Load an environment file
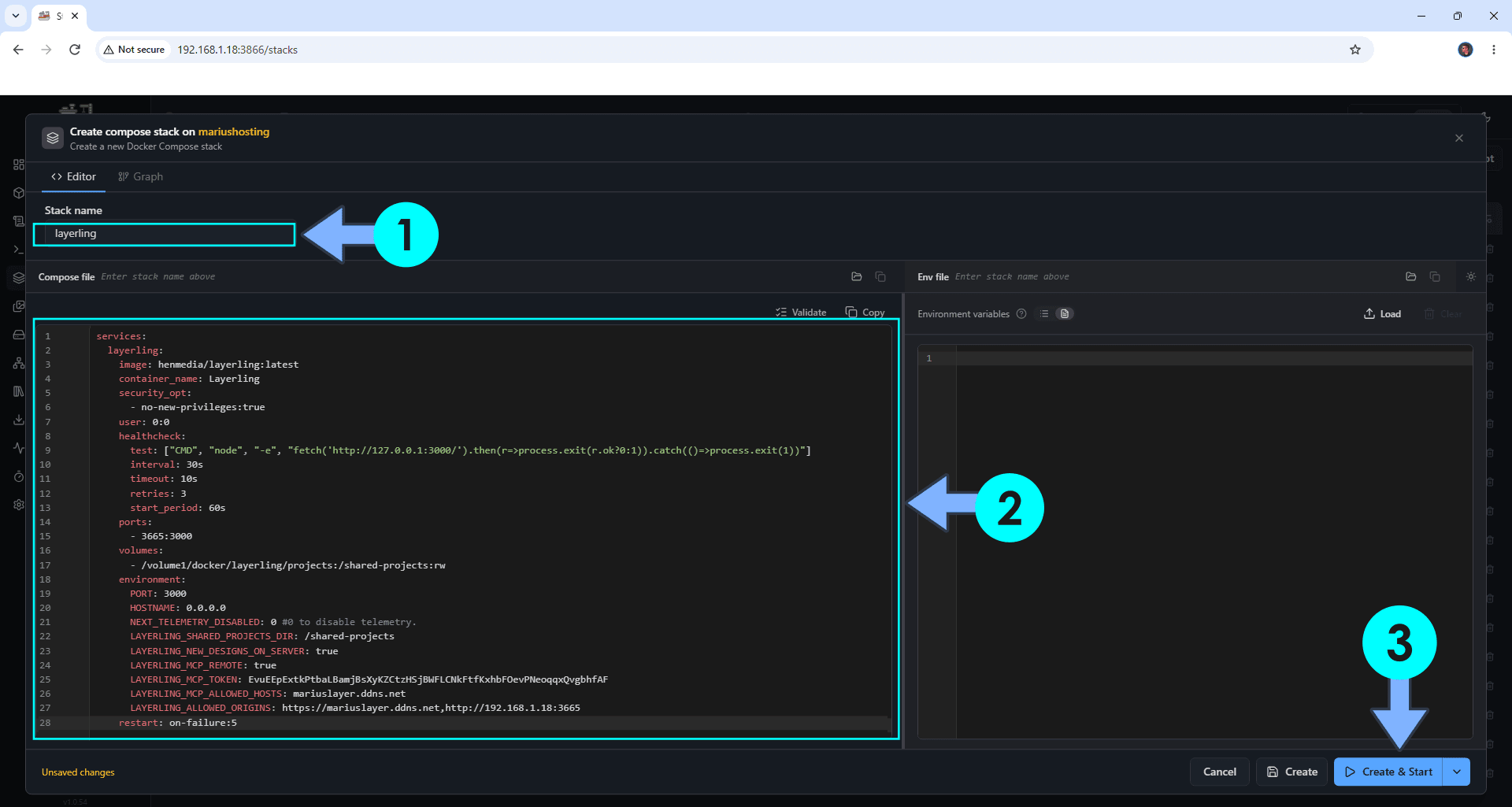This screenshot has width=1512, height=807. [1382, 313]
